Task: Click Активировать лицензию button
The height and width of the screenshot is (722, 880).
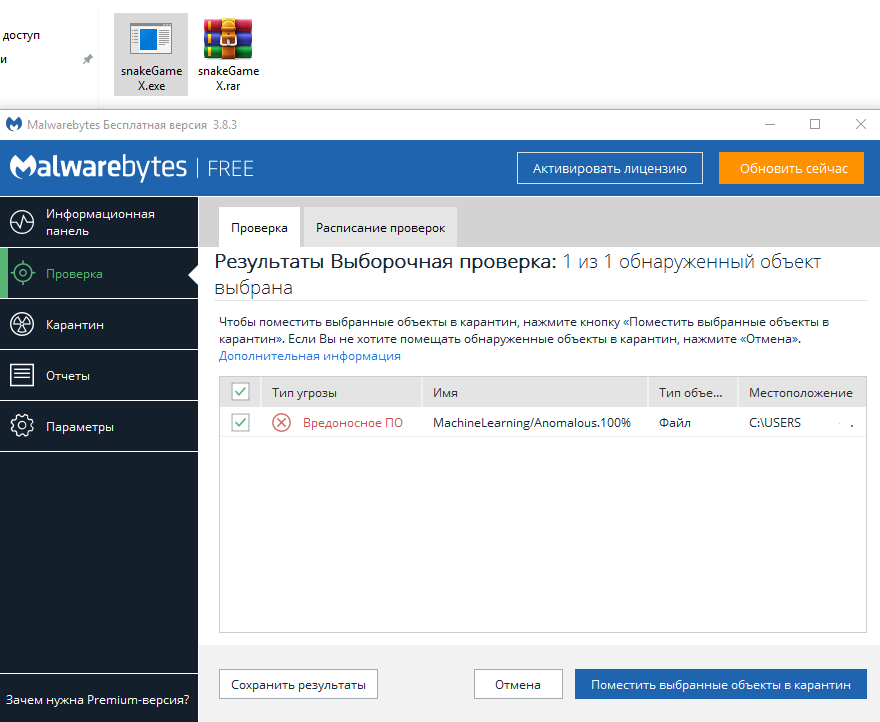Action: (x=609, y=168)
